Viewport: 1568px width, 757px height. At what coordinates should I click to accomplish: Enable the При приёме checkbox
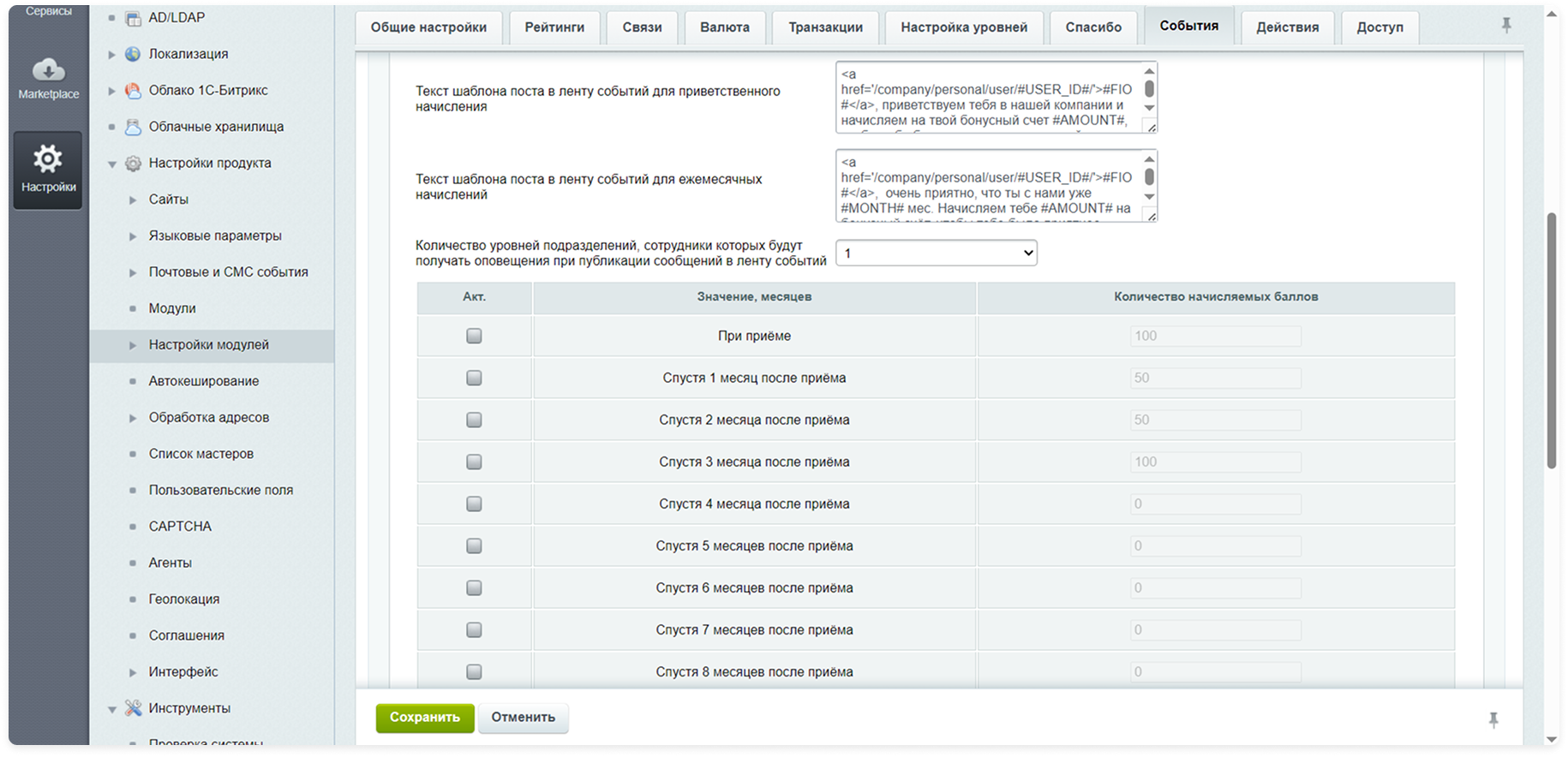(474, 336)
